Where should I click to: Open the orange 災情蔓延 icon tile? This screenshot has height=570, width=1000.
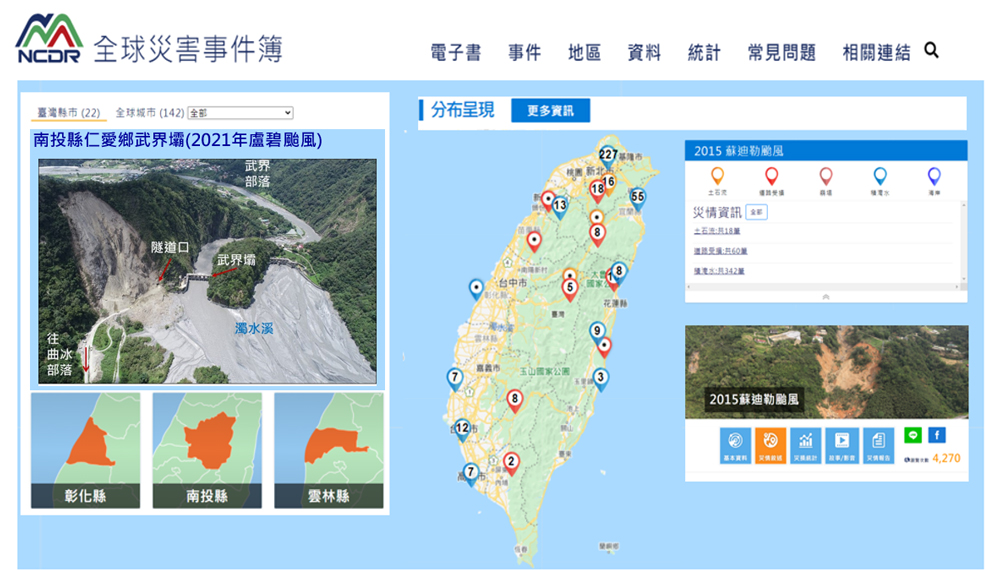pyautogui.click(x=770, y=445)
